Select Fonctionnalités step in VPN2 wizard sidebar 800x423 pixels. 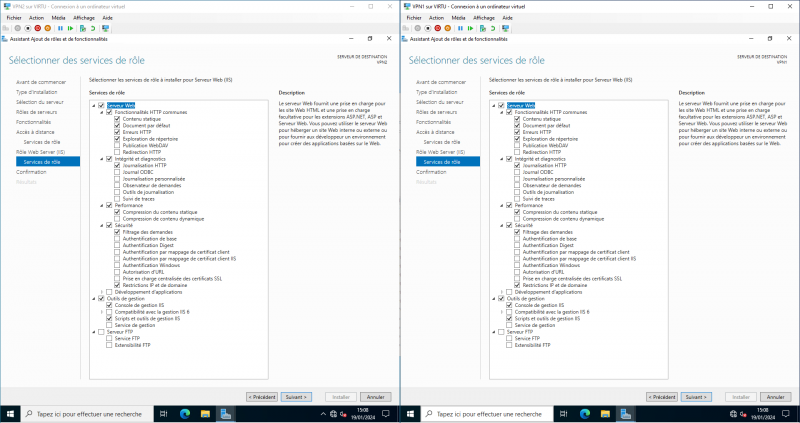click(34, 122)
